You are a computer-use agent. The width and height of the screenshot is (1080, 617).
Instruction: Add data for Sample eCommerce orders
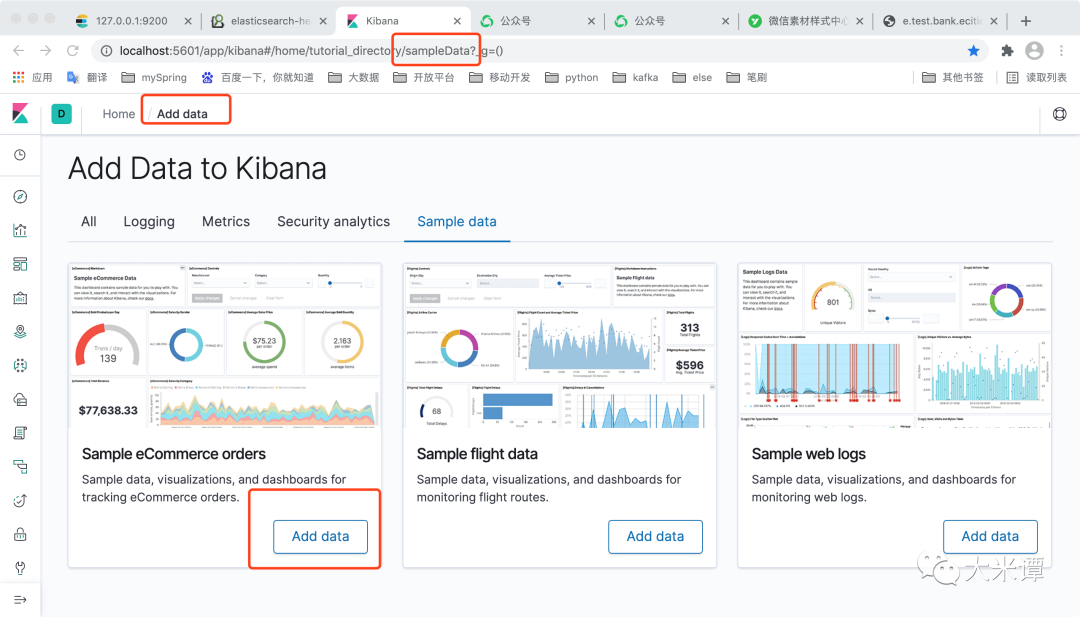(320, 536)
